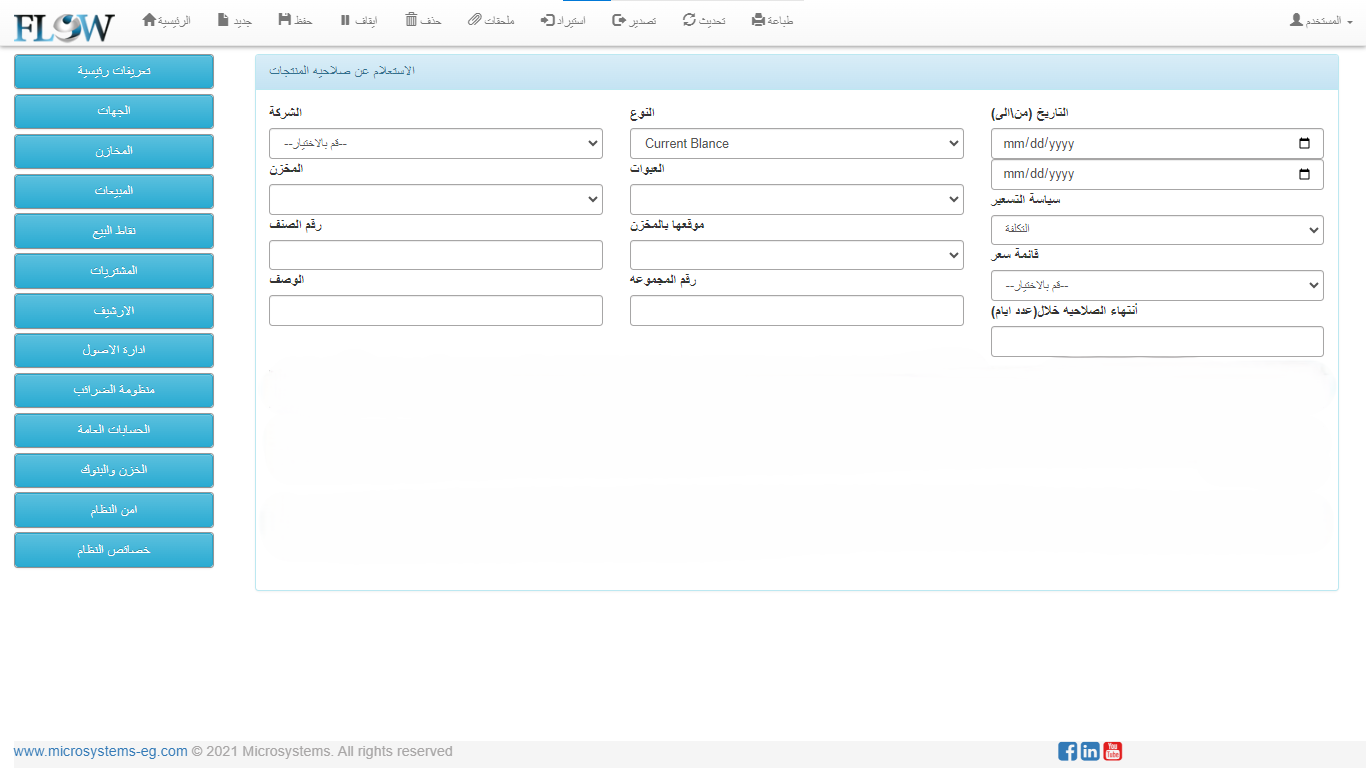Click the Print (طباعة) printer icon
Viewport: 1366px width, 768px height.
coord(758,20)
